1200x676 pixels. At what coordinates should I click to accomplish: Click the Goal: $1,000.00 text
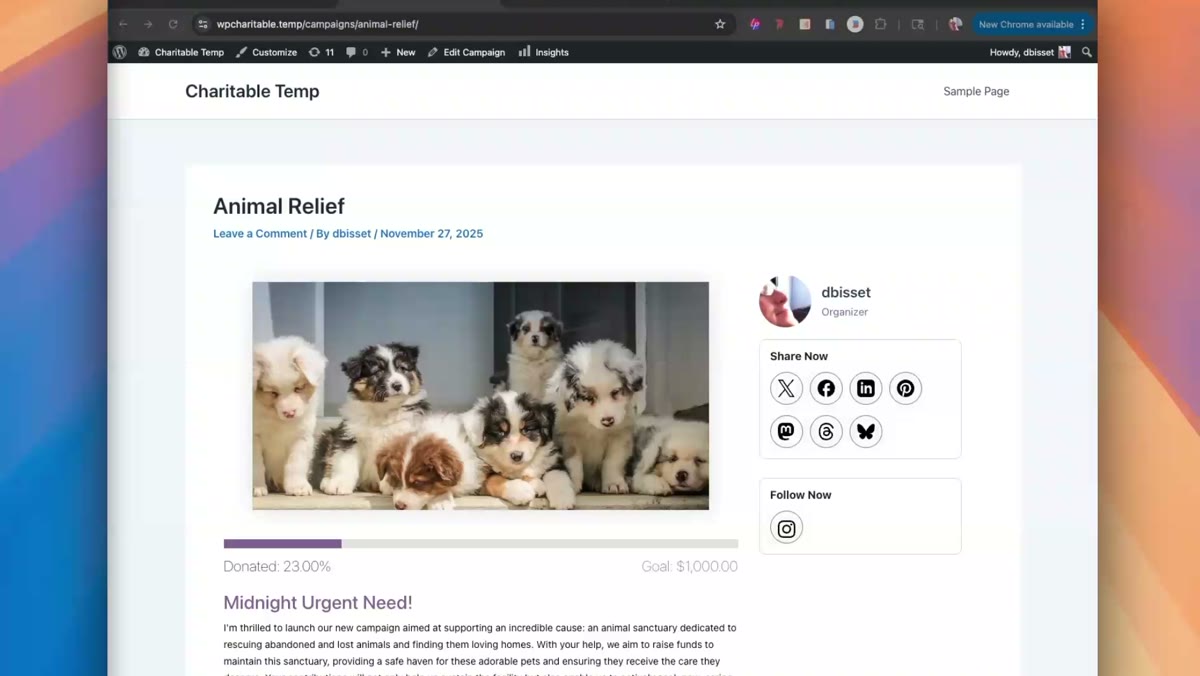click(690, 566)
